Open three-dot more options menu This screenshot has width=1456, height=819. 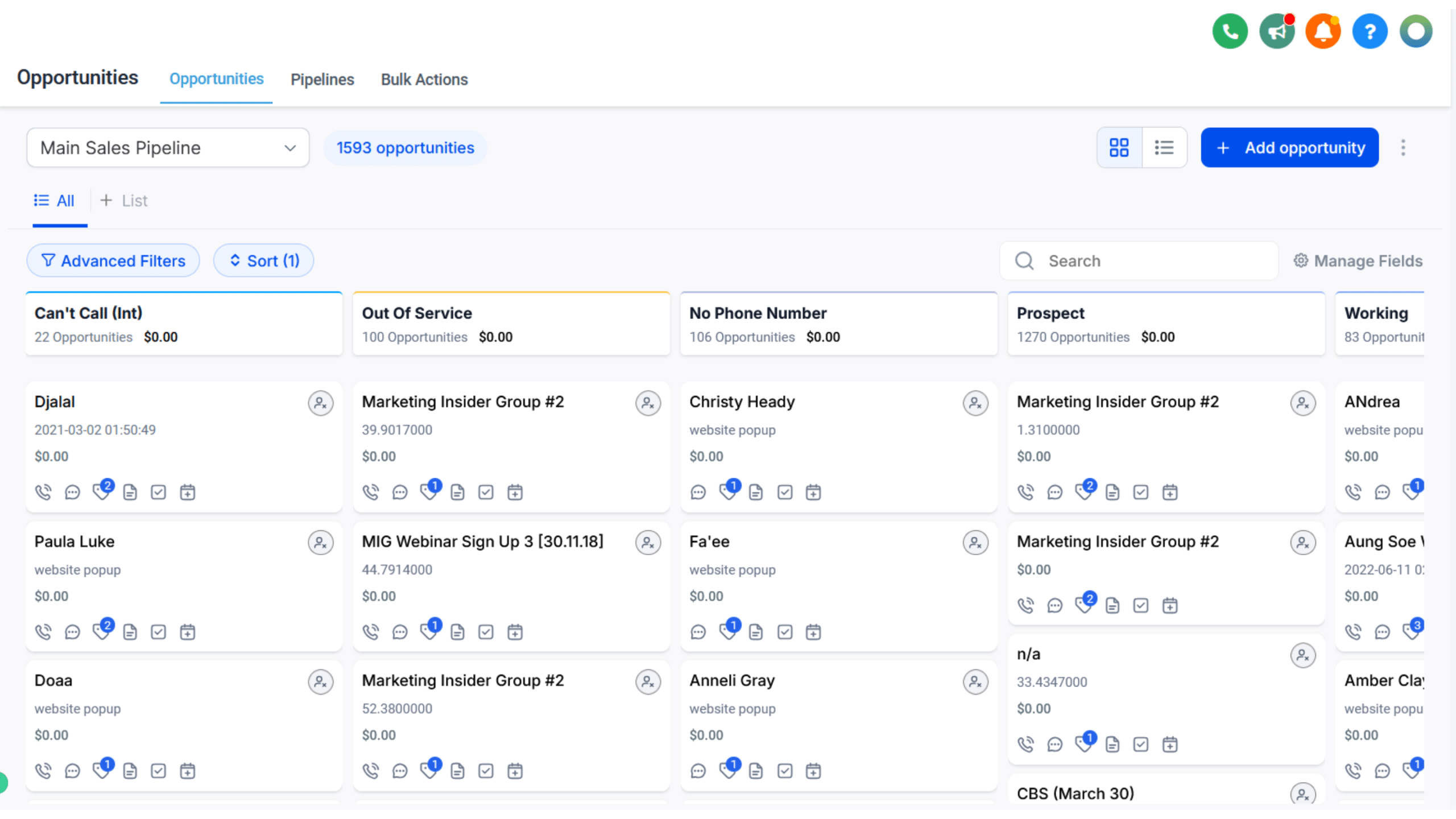[1403, 148]
